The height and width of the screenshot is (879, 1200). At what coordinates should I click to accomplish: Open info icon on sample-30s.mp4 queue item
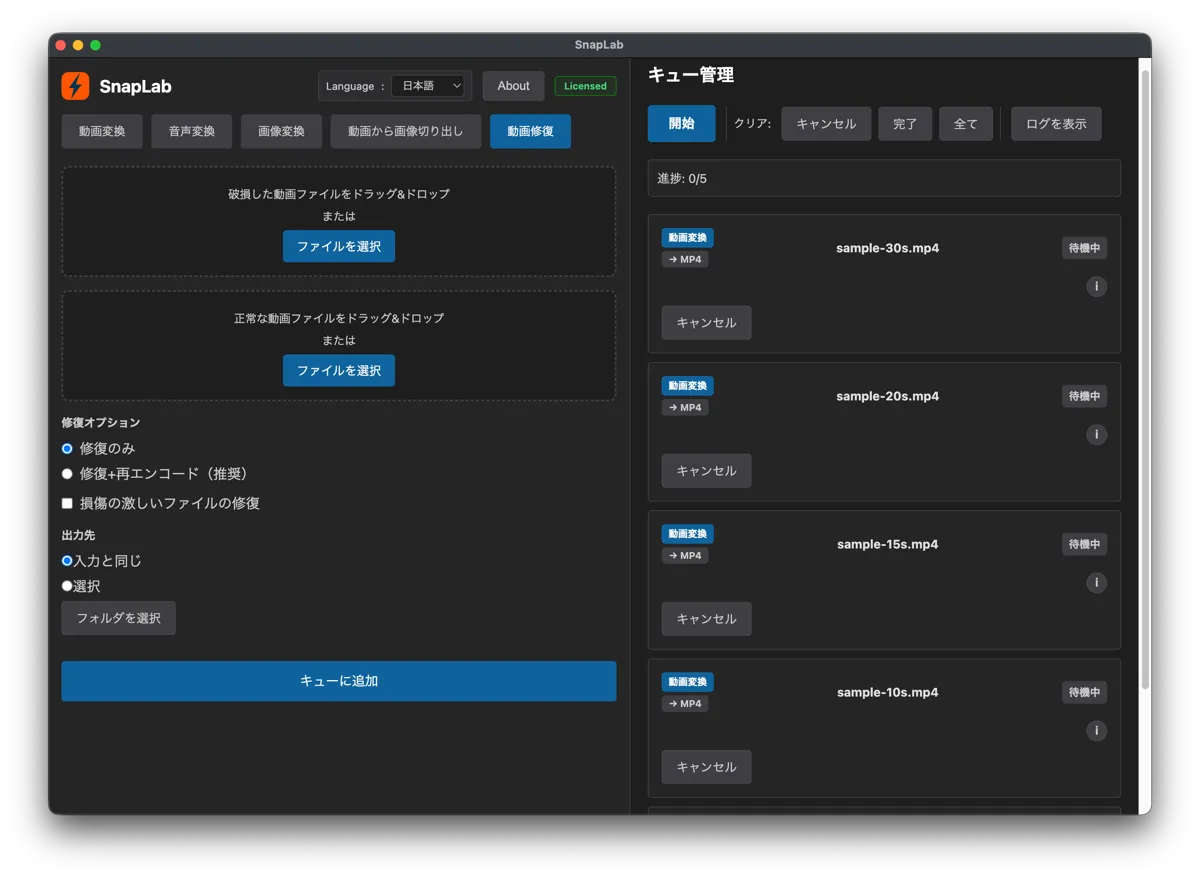pos(1096,286)
